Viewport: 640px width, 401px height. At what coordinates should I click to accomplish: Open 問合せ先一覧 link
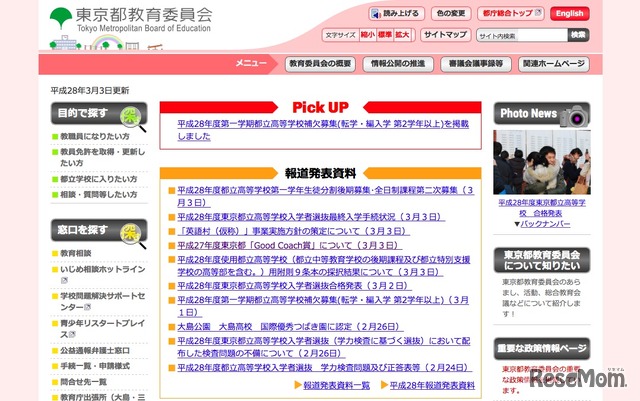pos(83,382)
